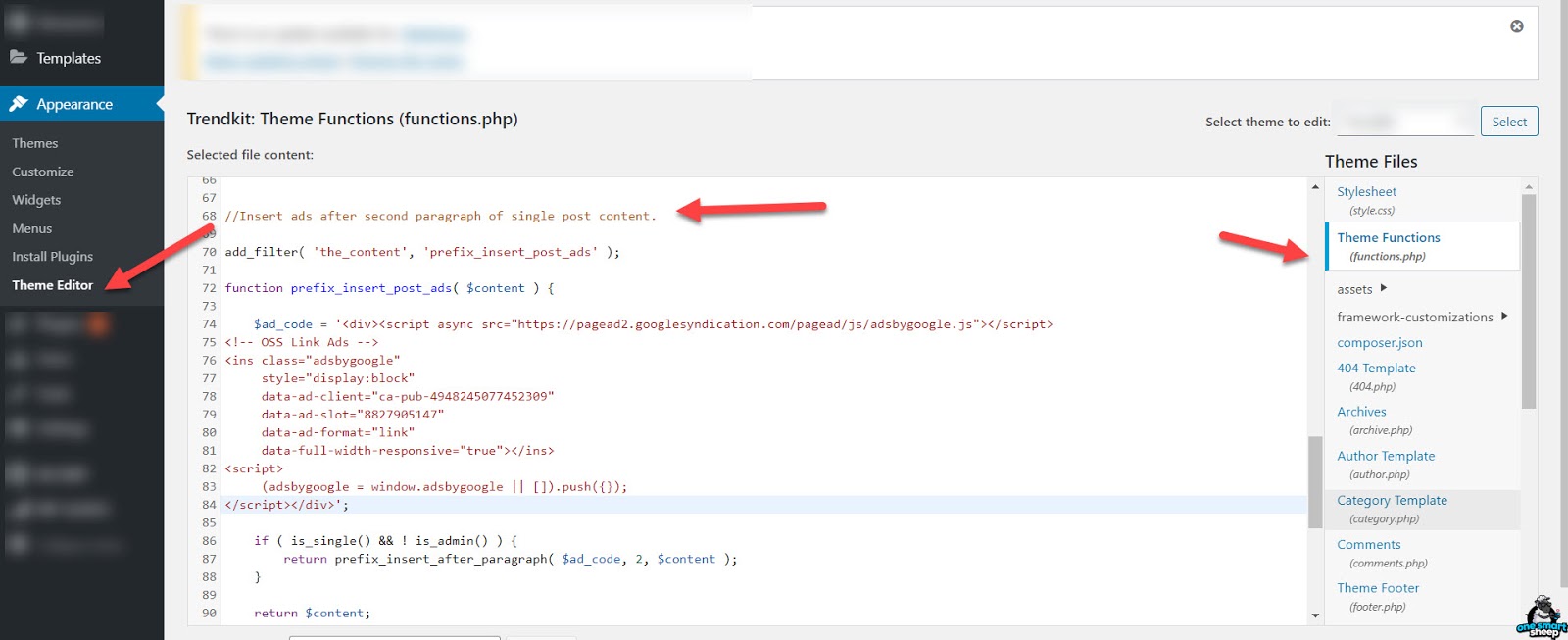Click the code editor scroll up arrow

click(1315, 186)
